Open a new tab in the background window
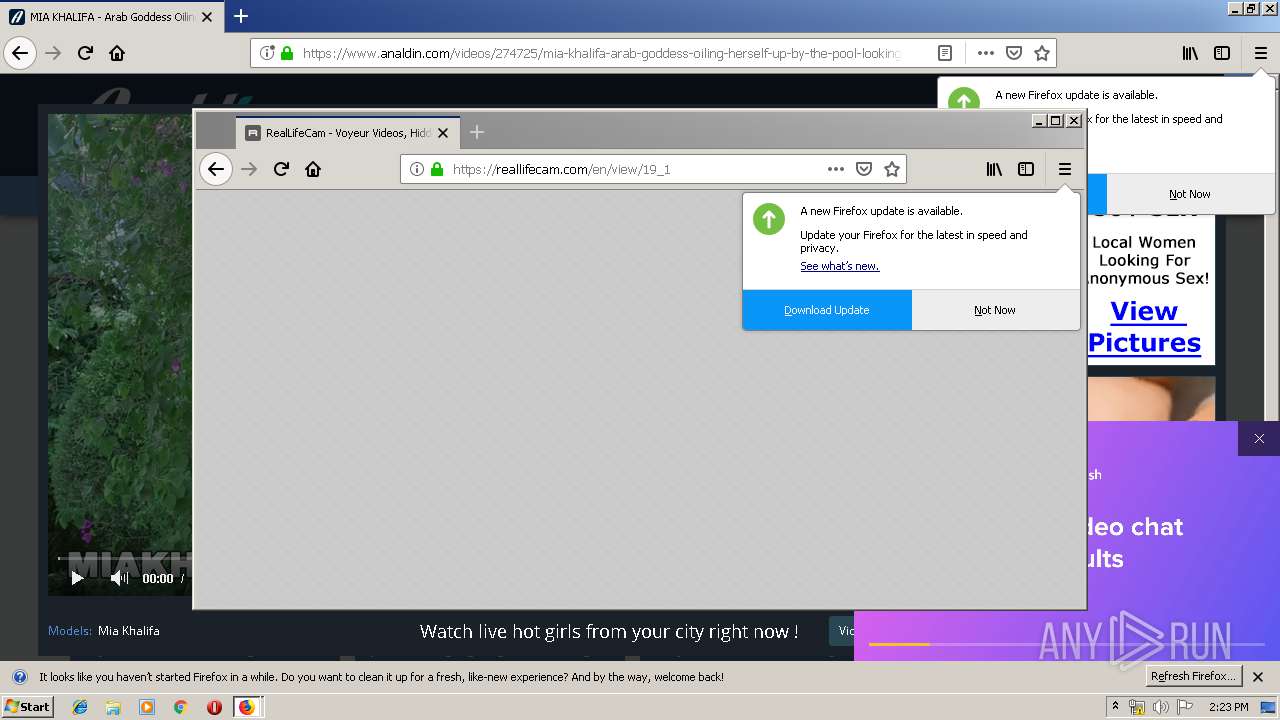Image resolution: width=1280 pixels, height=720 pixels. [x=241, y=16]
